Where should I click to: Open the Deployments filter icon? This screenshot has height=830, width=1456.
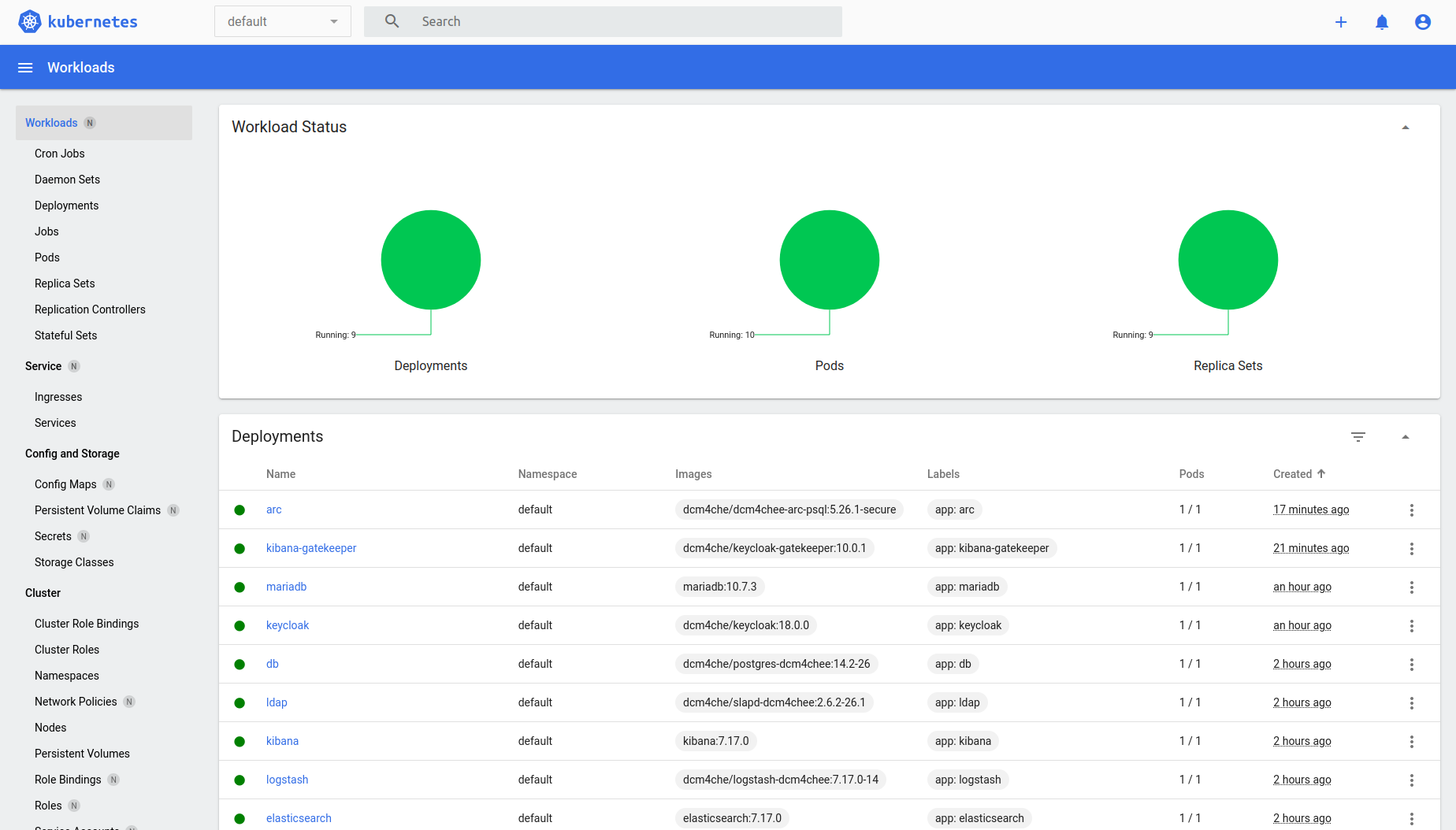coord(1358,437)
